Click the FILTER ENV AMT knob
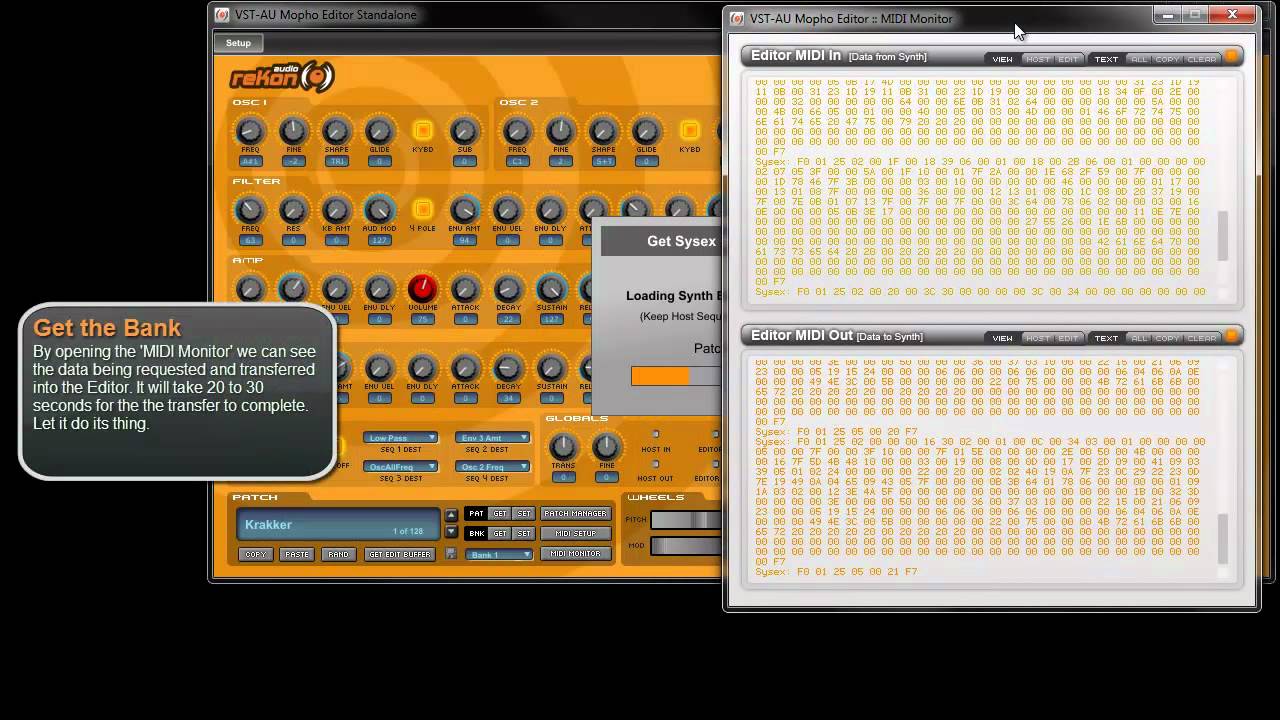The image size is (1280, 720). tap(464, 210)
